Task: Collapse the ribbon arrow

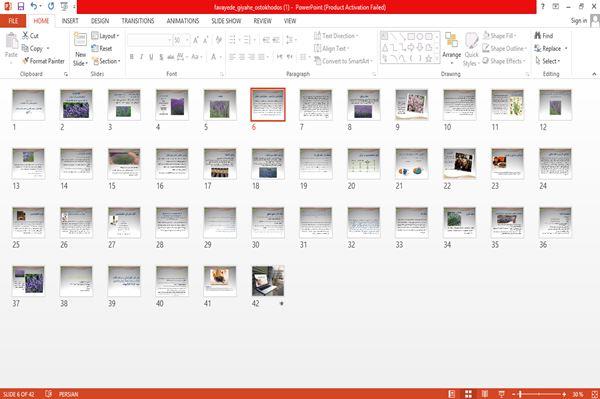Action: click(594, 74)
